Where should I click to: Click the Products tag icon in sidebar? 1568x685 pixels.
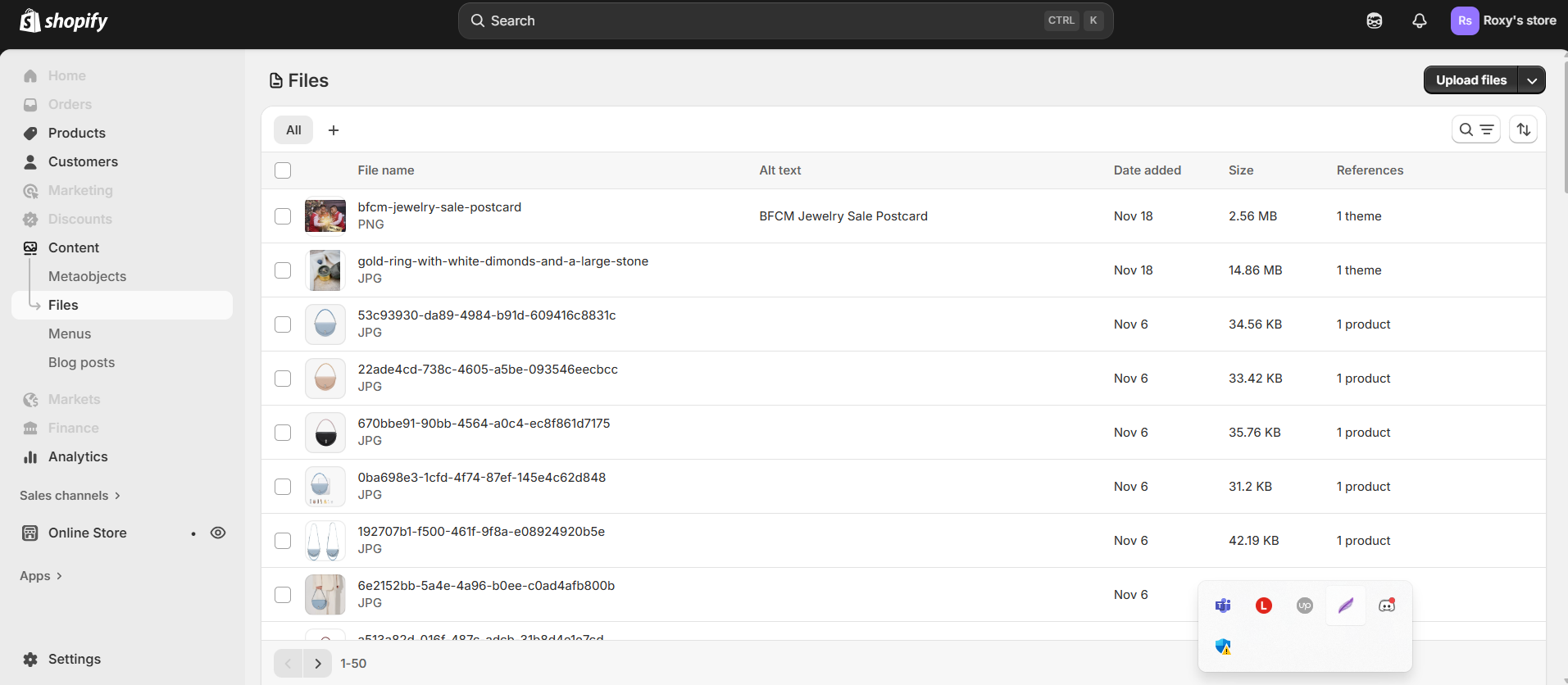point(30,134)
